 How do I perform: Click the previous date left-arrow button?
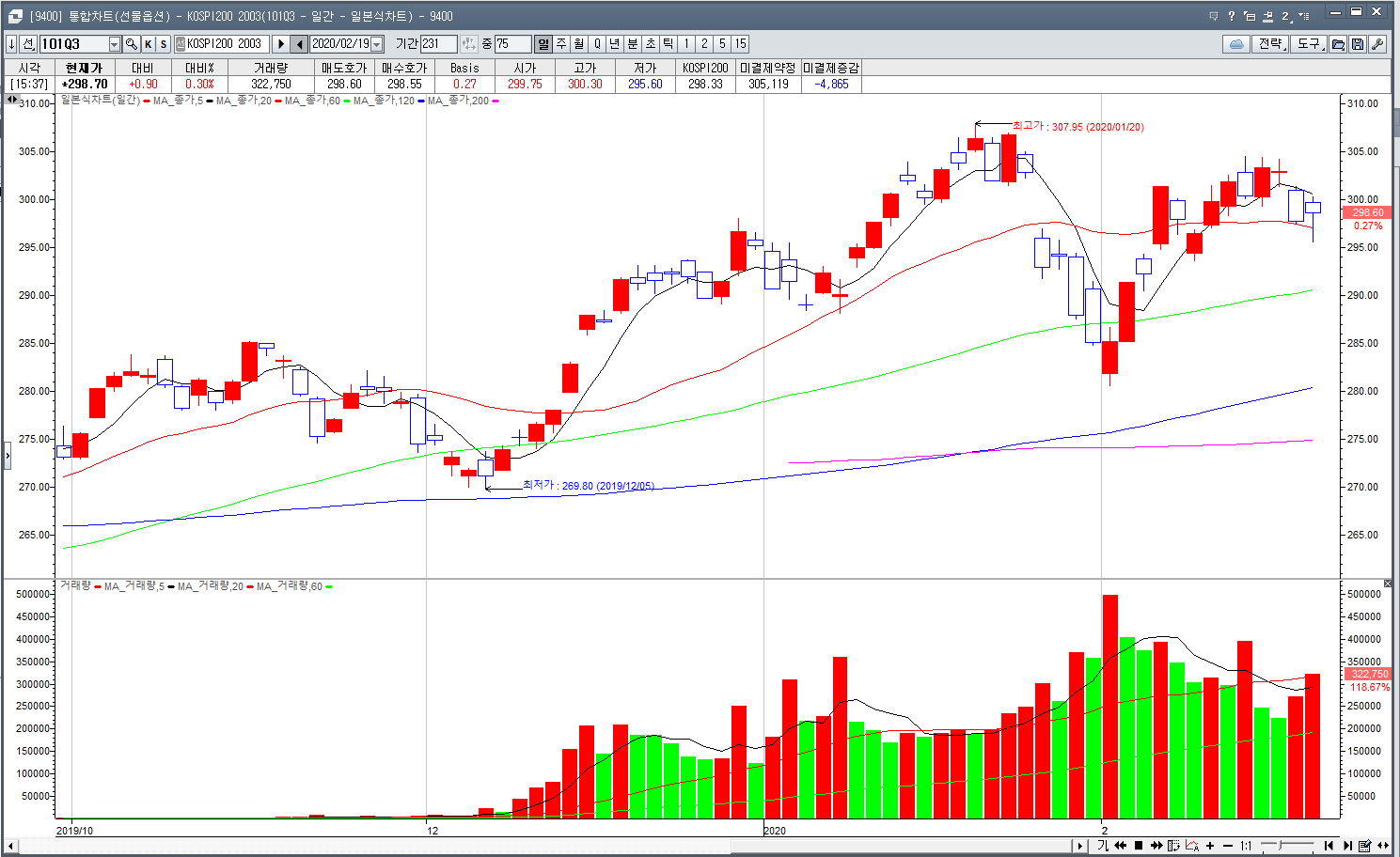tap(299, 44)
